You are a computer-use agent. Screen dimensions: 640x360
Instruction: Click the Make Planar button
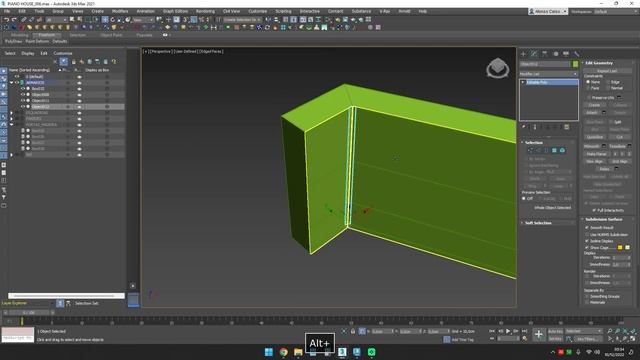click(596, 154)
